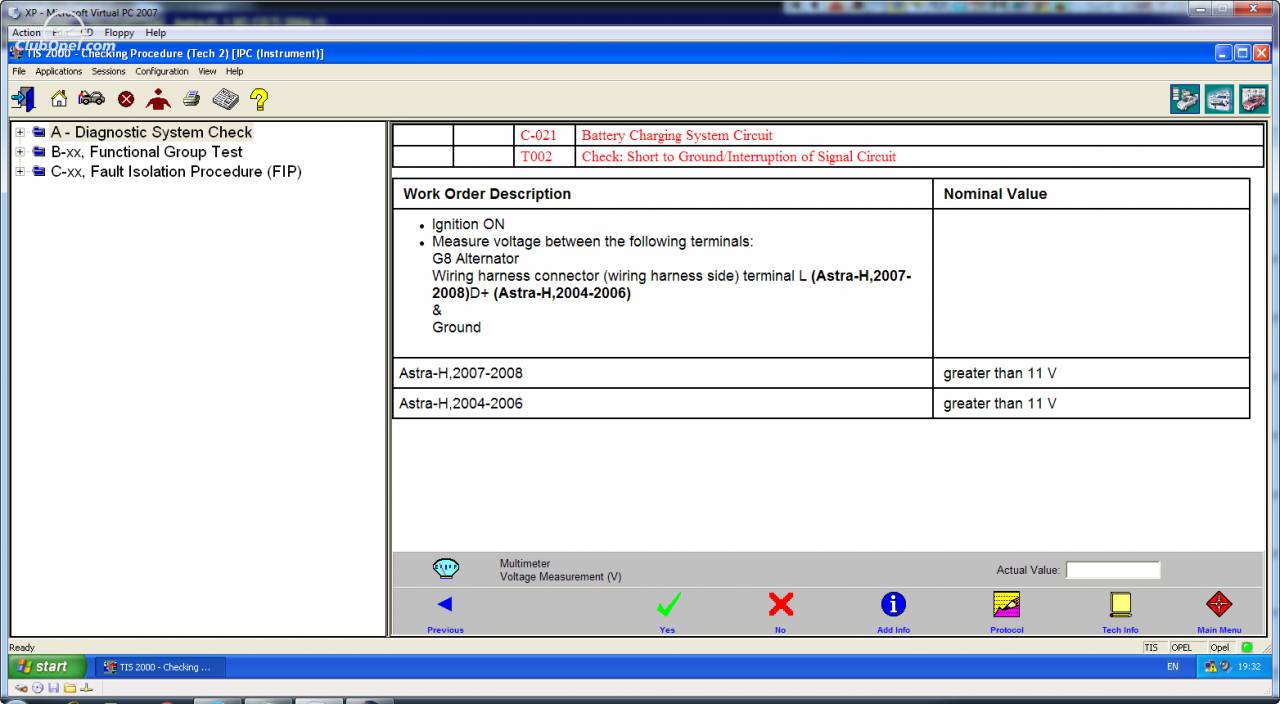Image resolution: width=1280 pixels, height=704 pixels.
Task: Click the red circle X stop icon
Action: tap(126, 99)
